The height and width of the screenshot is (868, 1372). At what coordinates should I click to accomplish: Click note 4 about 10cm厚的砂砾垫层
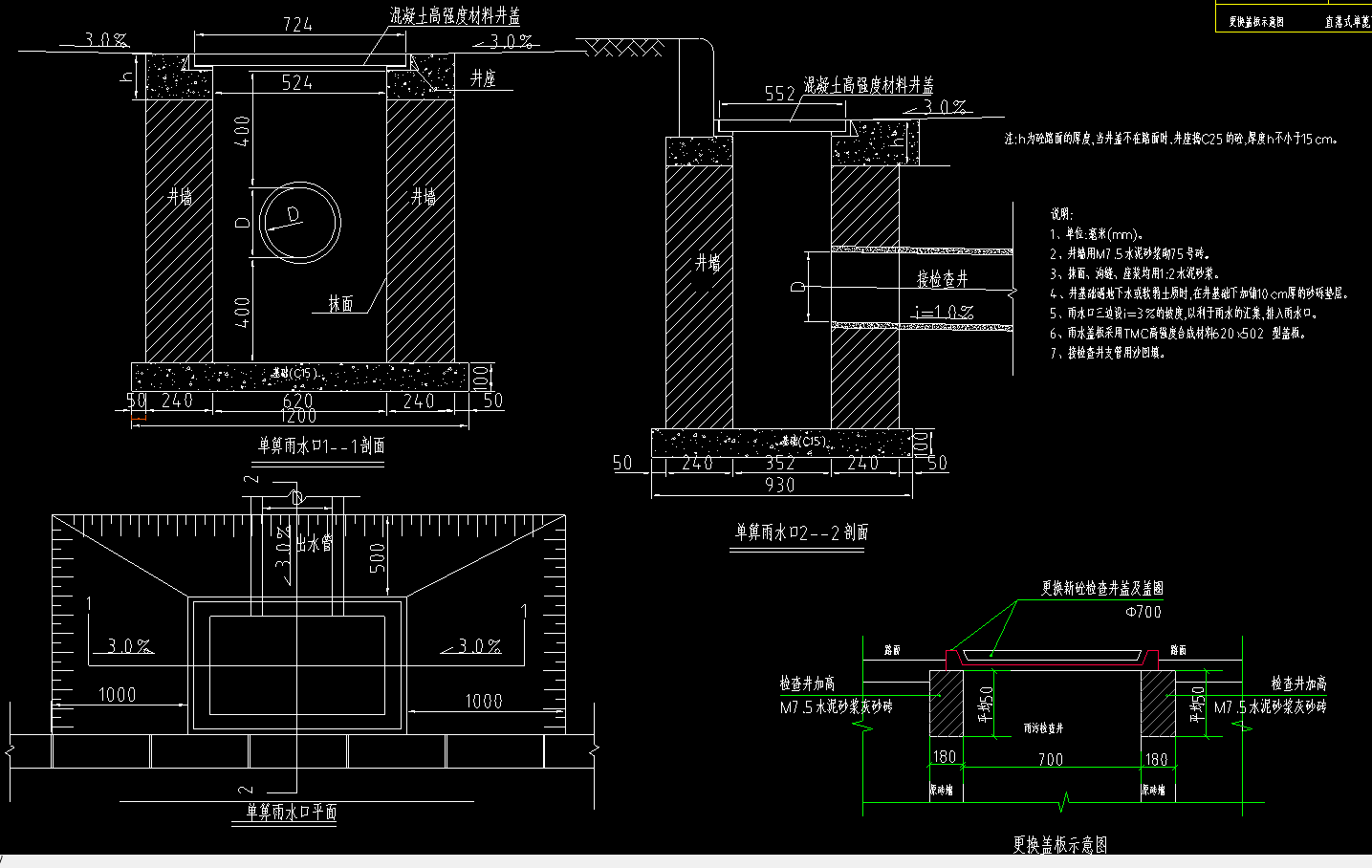tap(1200, 294)
